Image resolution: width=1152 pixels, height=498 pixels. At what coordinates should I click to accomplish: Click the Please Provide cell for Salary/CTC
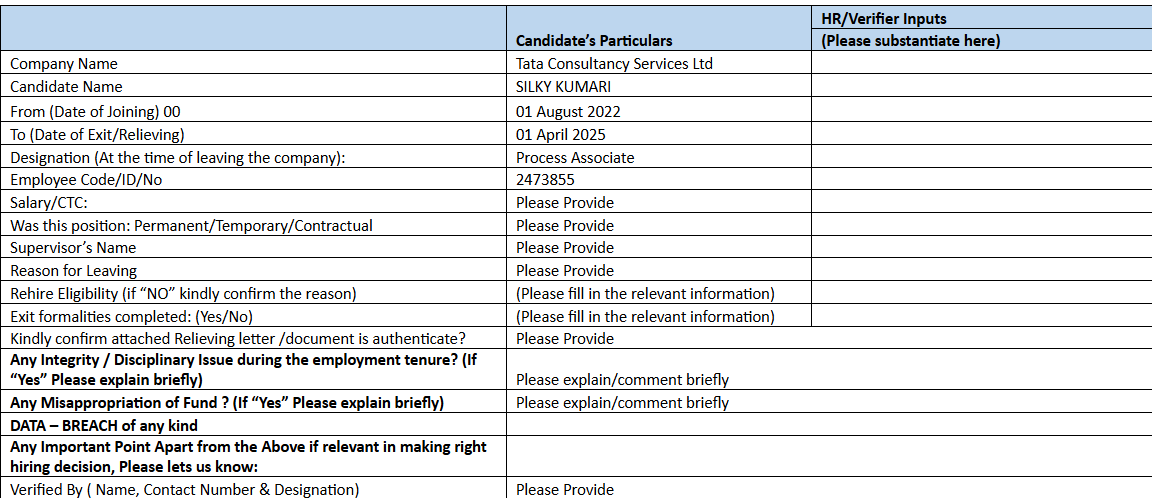click(x=565, y=203)
